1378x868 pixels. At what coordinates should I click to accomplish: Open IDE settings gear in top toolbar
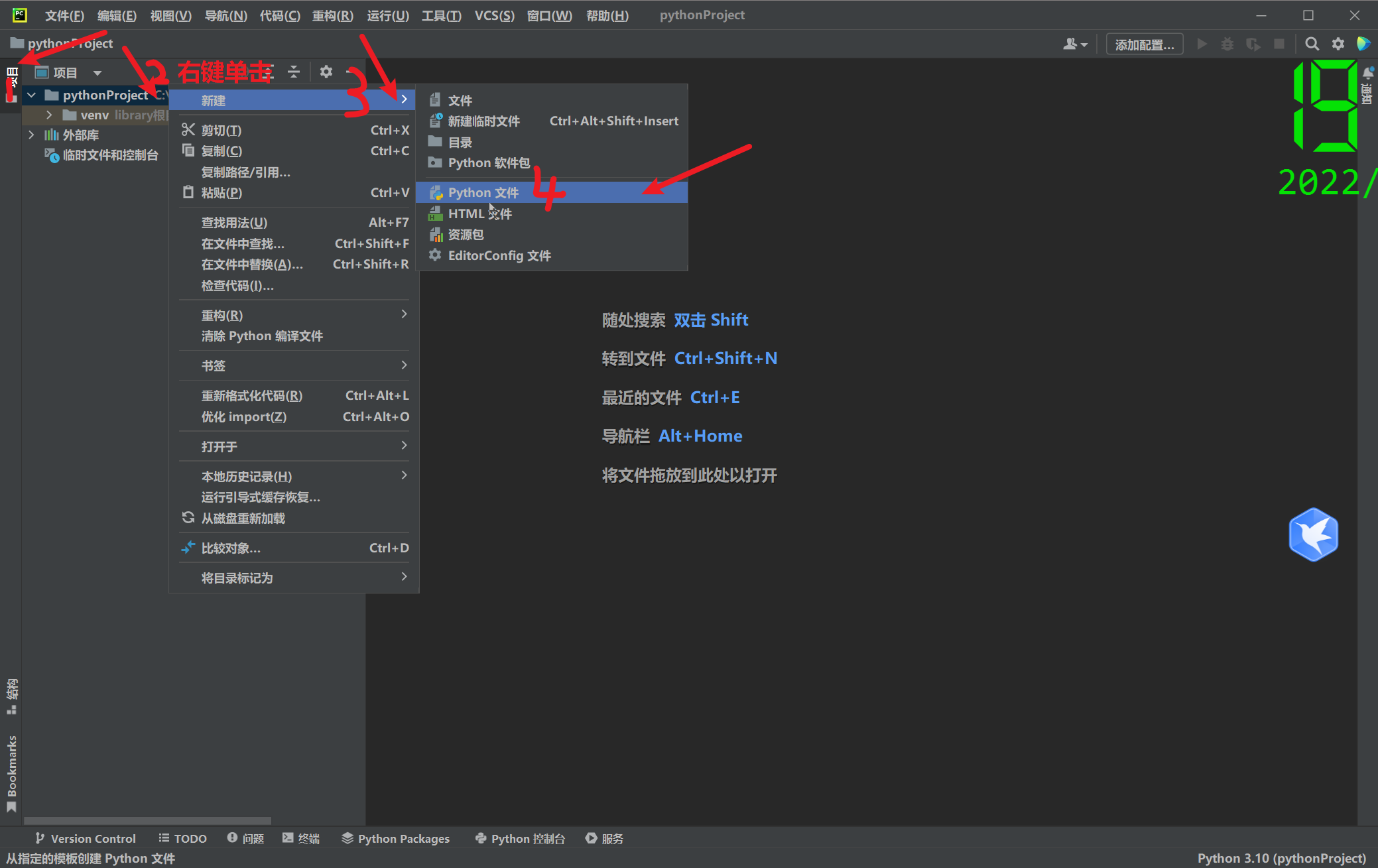[1338, 44]
